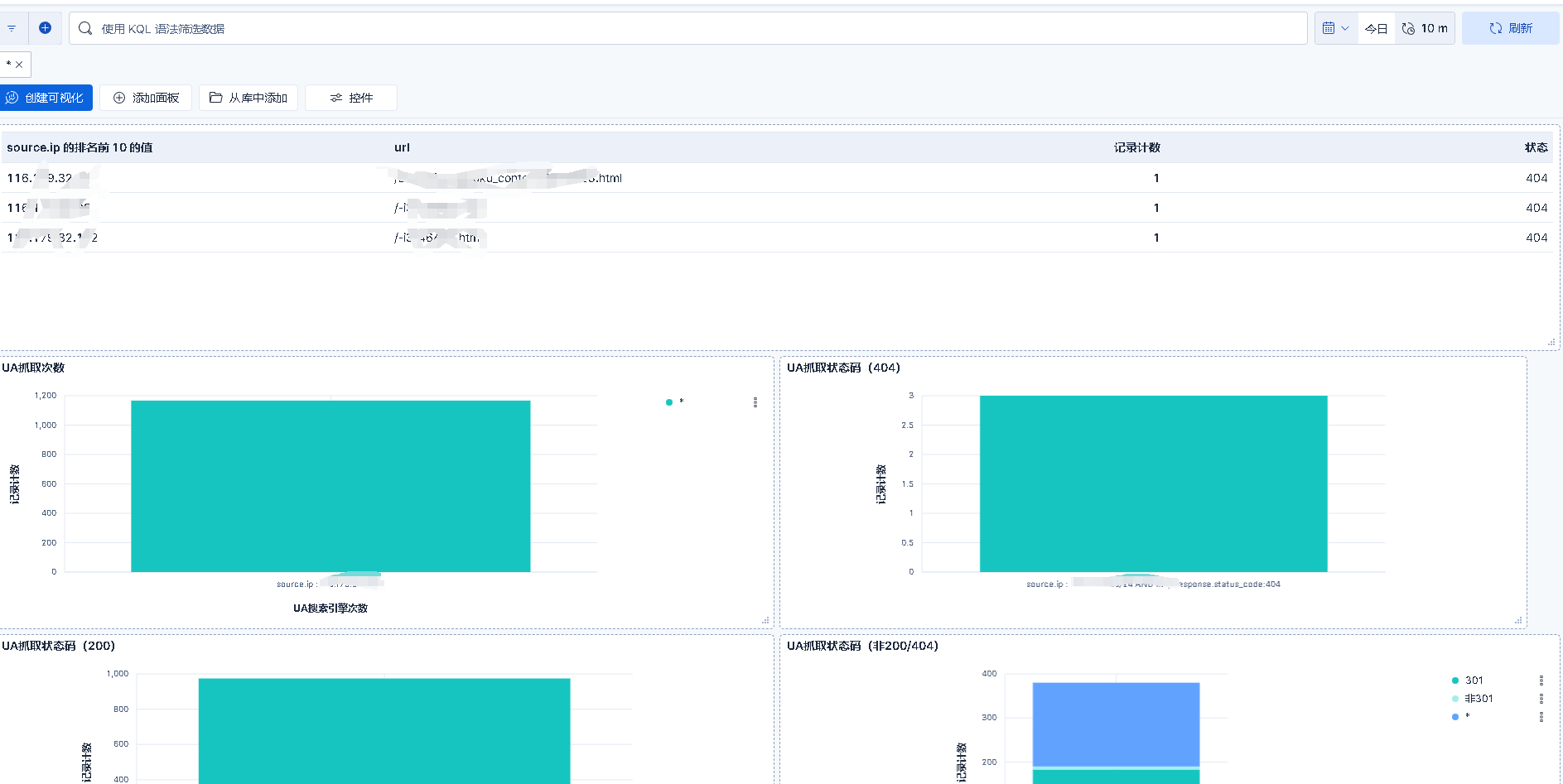This screenshot has height=784, width=1563.
Task: Click the teal bar in UA抓取次数 chart
Action: (x=330, y=486)
